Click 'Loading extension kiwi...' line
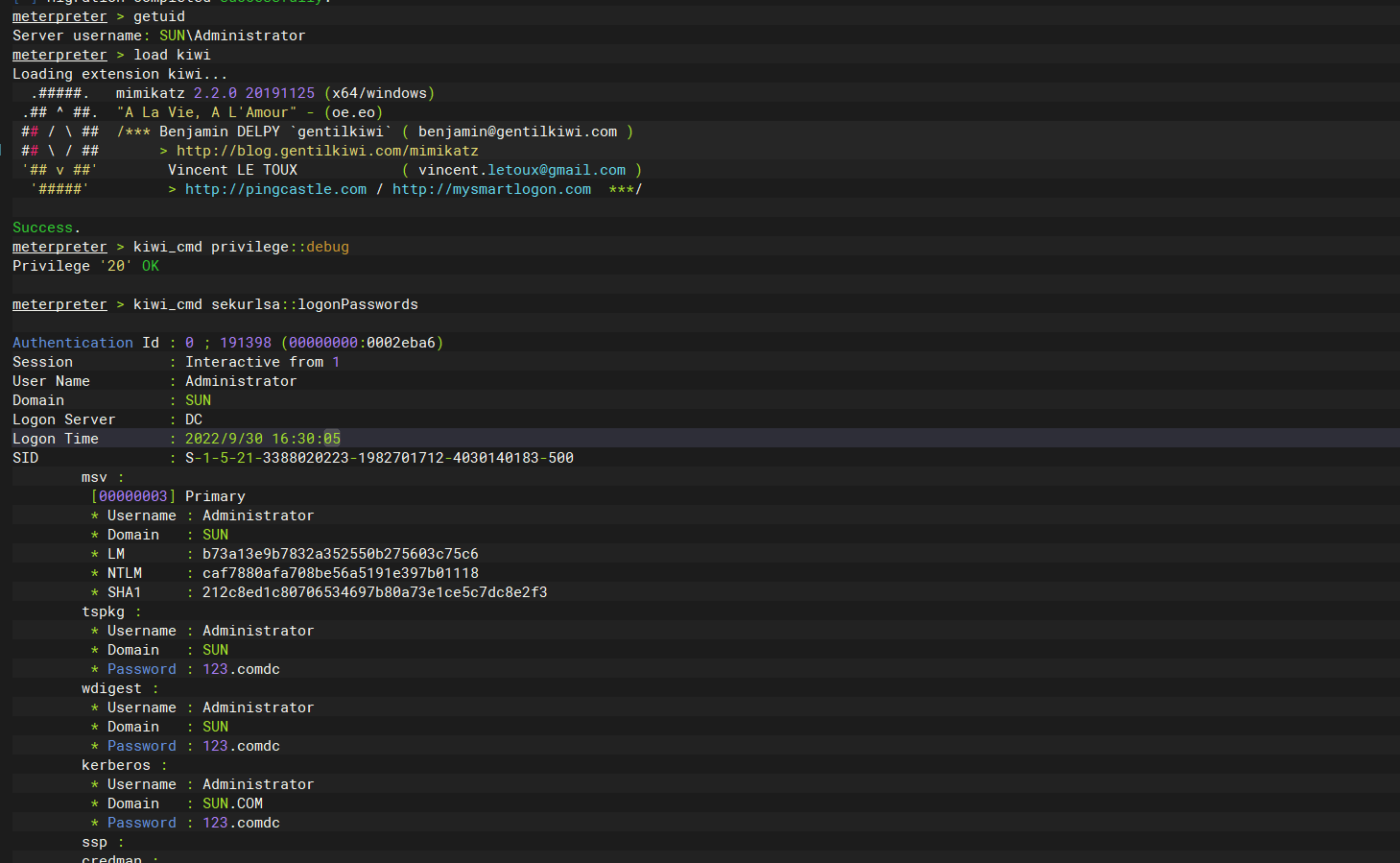 [x=120, y=74]
